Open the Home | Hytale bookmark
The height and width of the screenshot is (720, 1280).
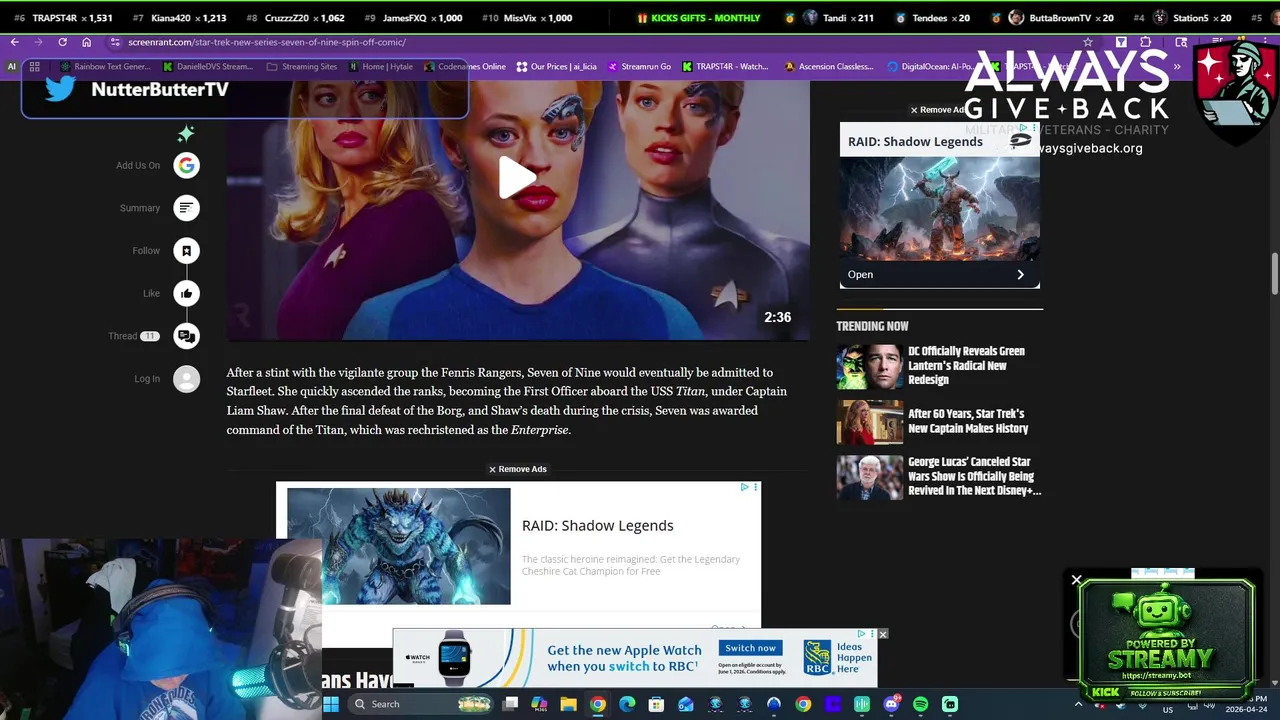click(380, 66)
